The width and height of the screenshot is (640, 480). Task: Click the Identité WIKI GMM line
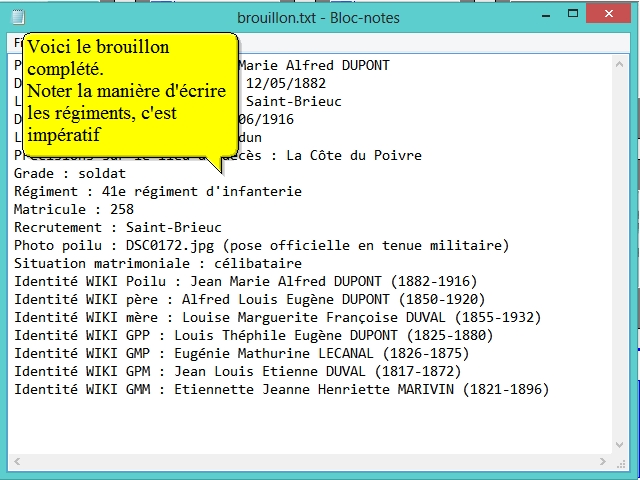click(x=280, y=389)
